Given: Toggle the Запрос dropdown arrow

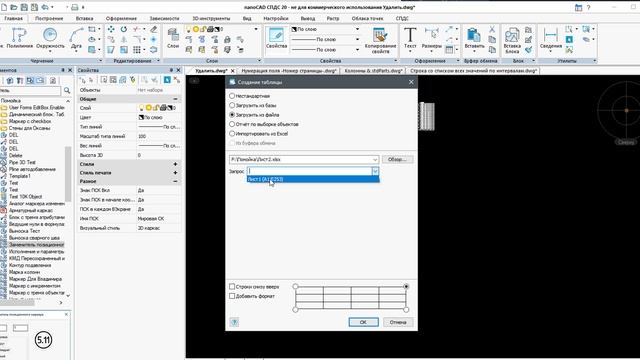Looking at the screenshot, I should 375,171.
